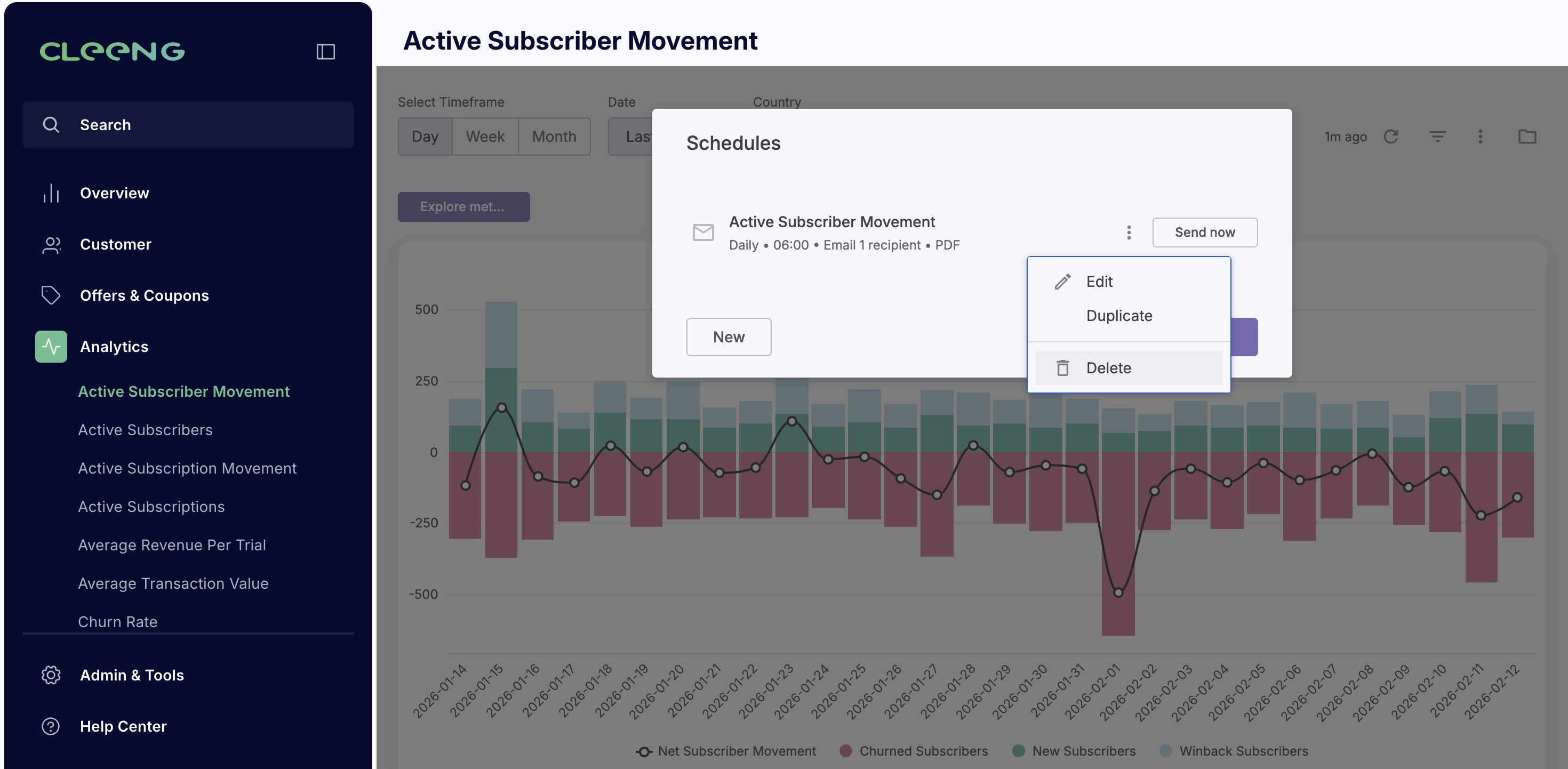Click the Analytics pulse icon
Viewport: 1568px width, 769px height.
point(51,347)
